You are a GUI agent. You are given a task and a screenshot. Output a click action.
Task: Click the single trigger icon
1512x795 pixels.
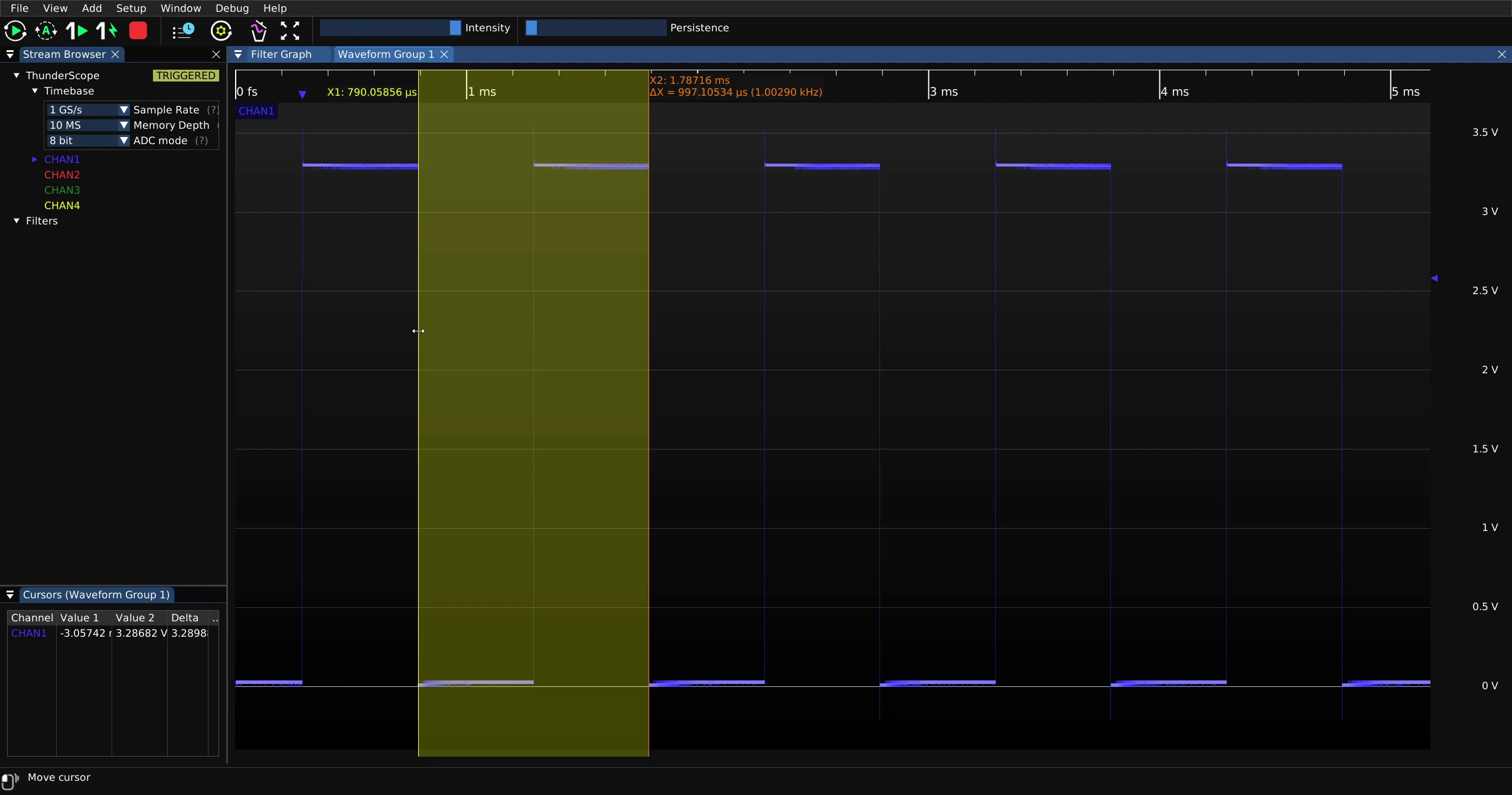[x=77, y=31]
